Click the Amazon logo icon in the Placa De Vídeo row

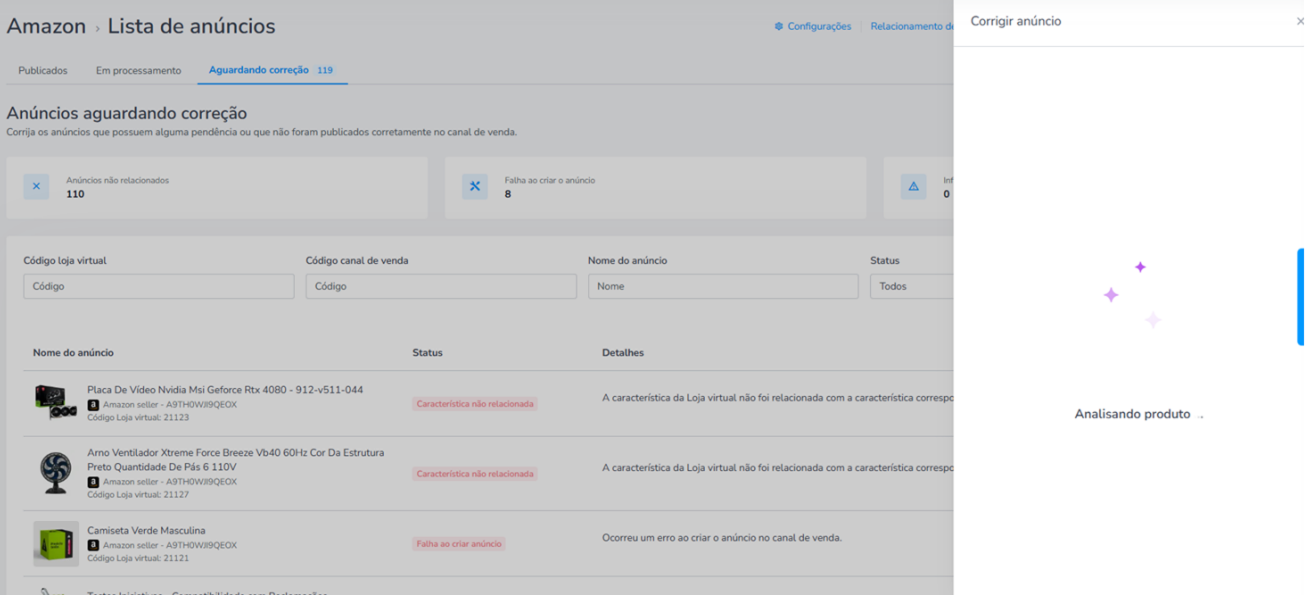pos(93,405)
